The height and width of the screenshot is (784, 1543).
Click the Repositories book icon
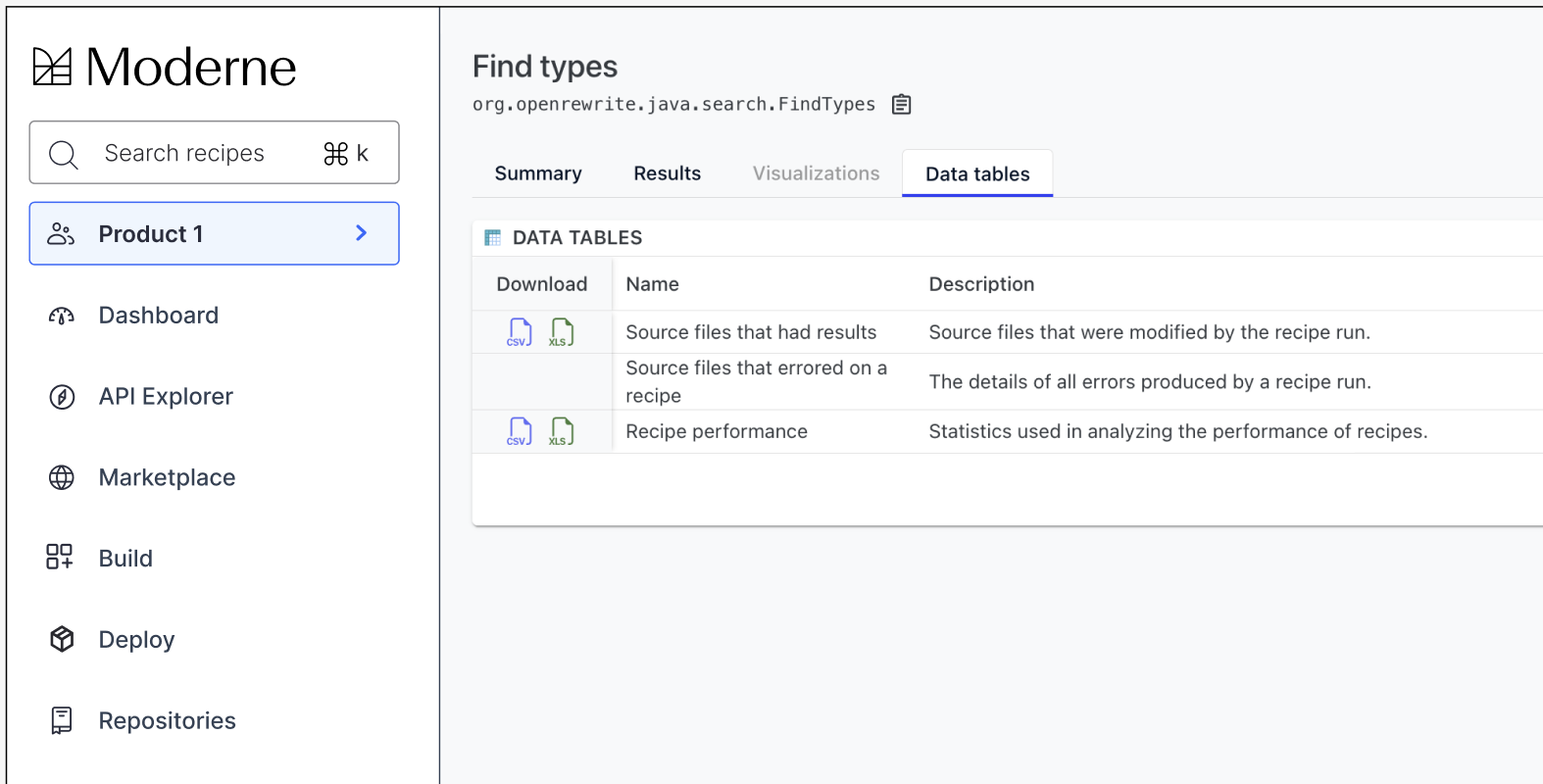point(62,720)
